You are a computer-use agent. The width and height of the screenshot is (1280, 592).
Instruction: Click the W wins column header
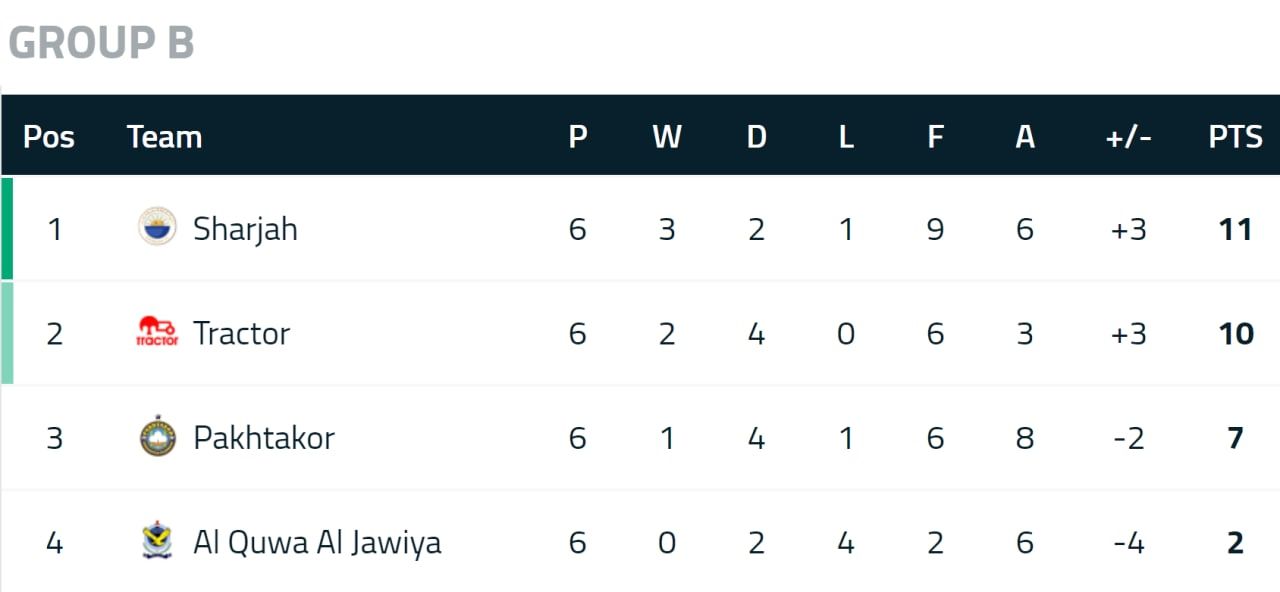[667, 136]
